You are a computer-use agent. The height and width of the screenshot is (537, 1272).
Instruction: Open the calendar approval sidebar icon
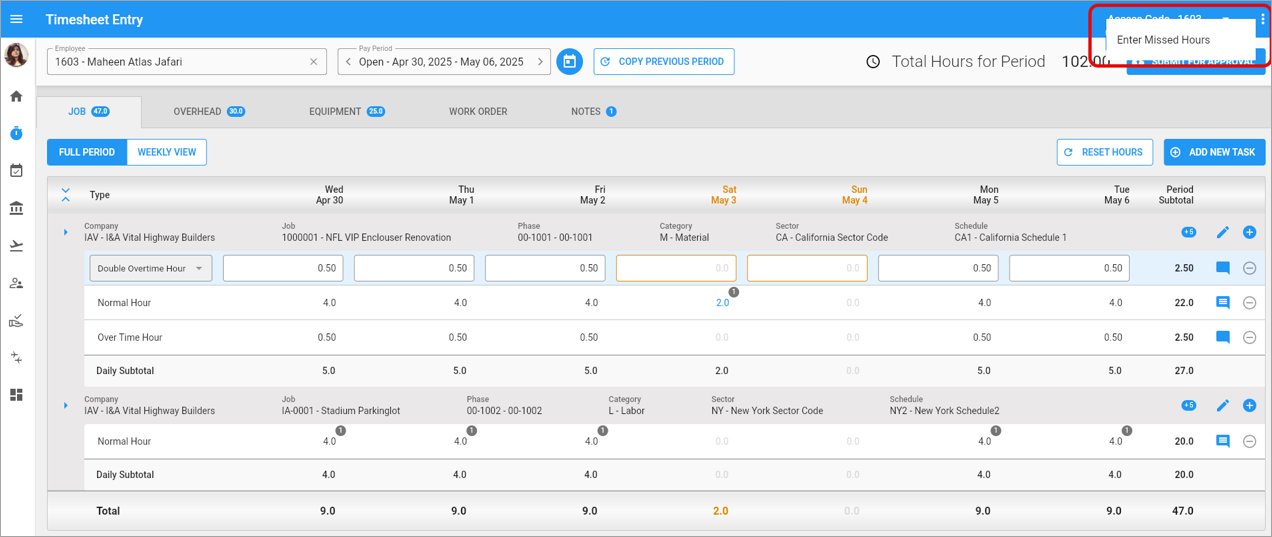pos(16,171)
